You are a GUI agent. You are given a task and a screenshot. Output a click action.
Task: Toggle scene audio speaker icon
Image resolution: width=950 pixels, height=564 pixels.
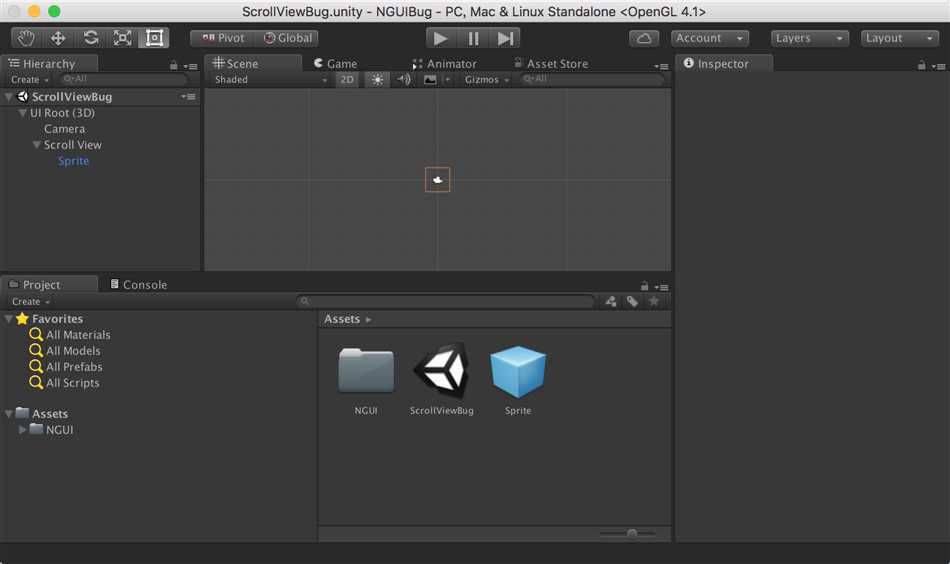pos(404,79)
